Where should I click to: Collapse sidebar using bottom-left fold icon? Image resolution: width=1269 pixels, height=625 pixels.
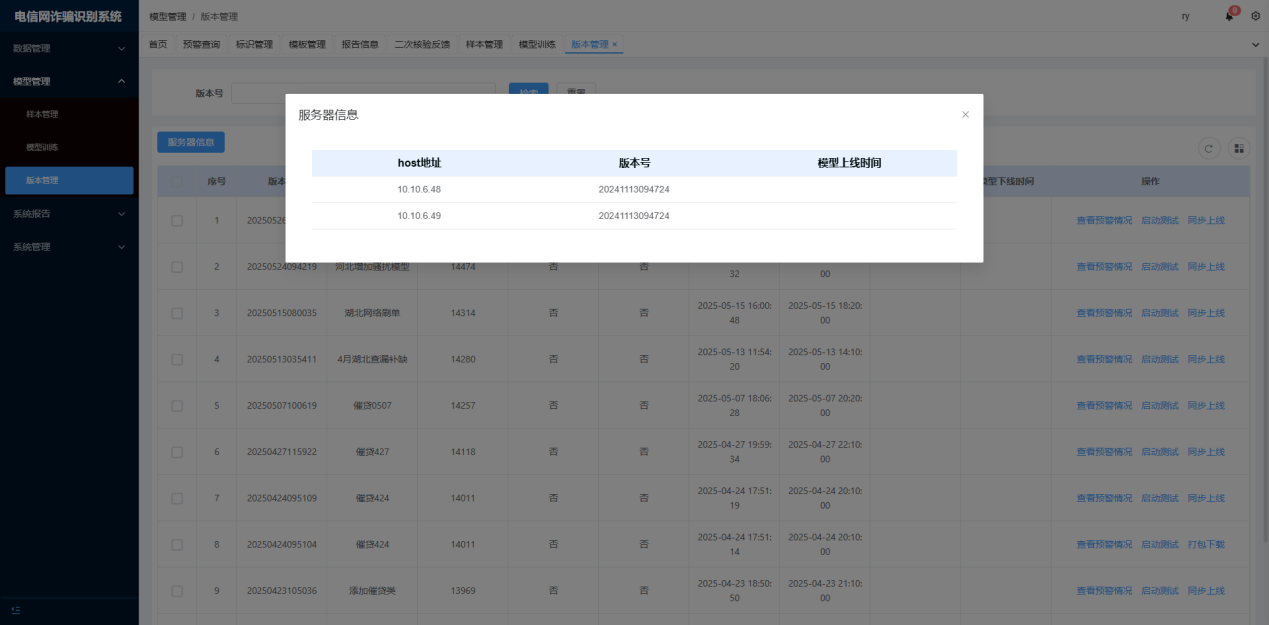[x=16, y=610]
